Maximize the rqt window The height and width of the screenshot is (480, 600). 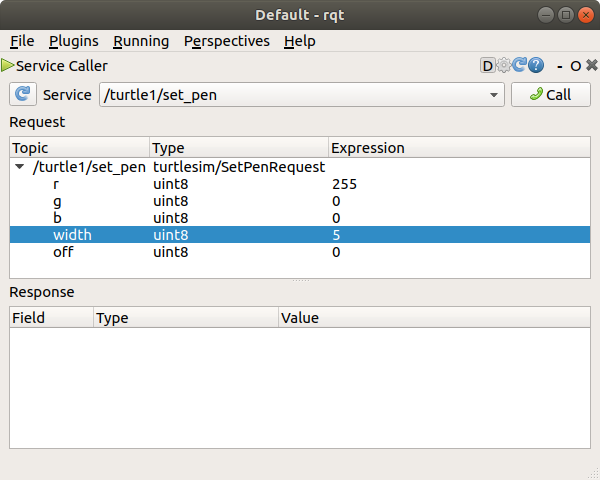[566, 15]
